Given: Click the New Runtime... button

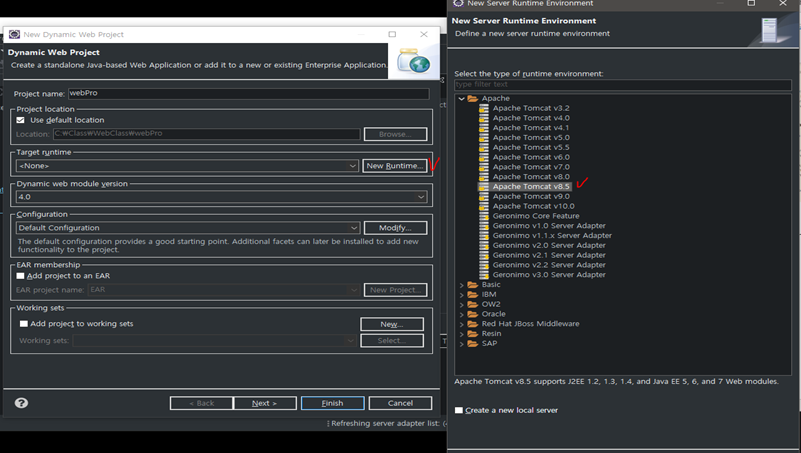Looking at the screenshot, I should (395, 166).
